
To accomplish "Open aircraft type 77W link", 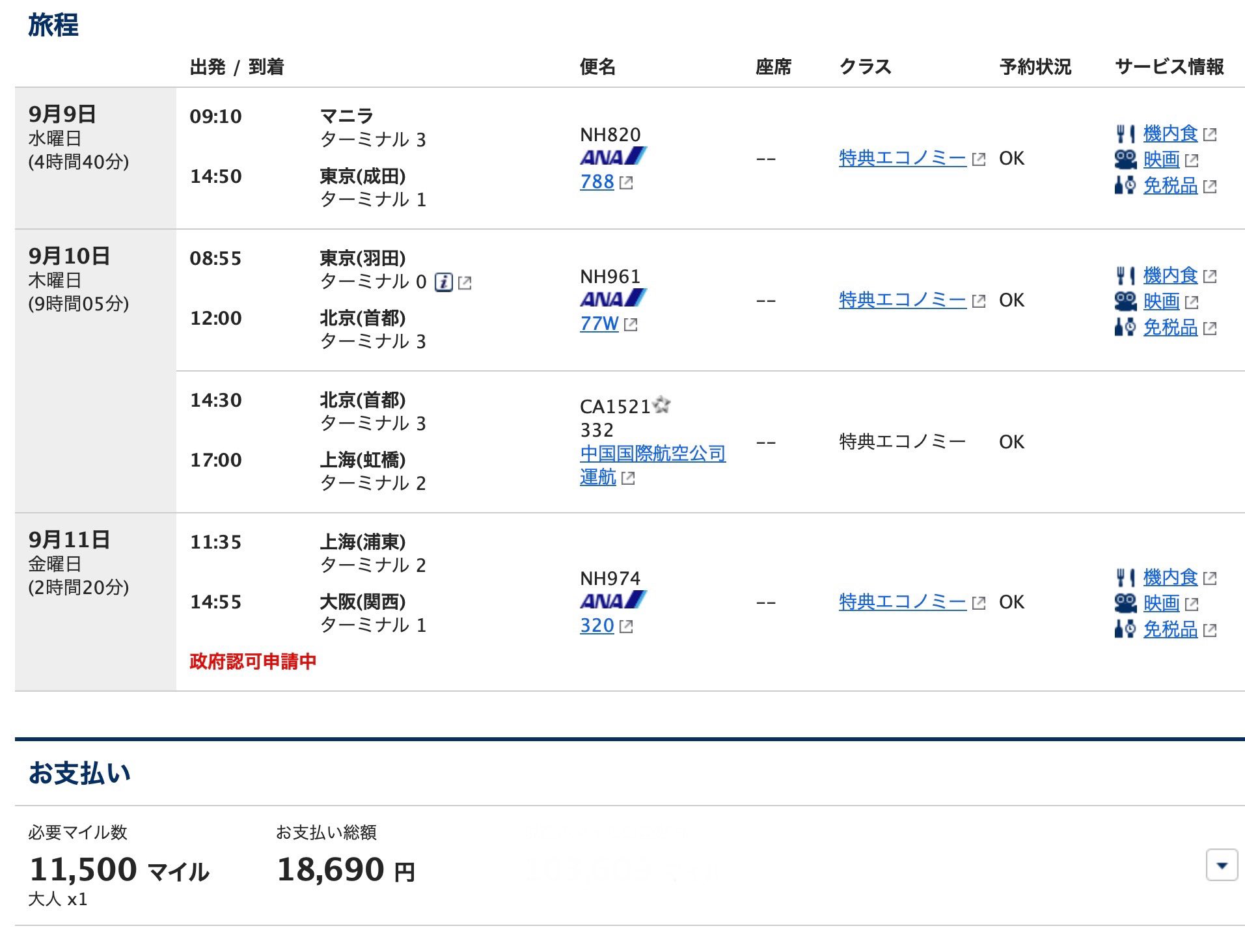I will click(599, 323).
